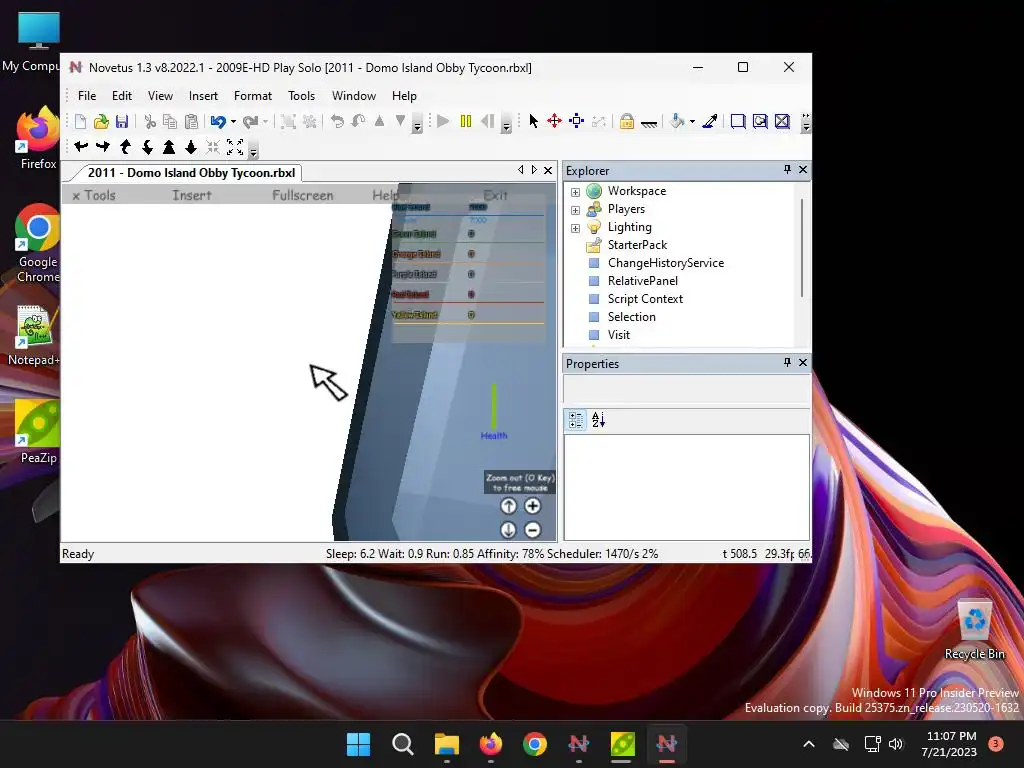
Task: Click the in-game Exit button
Action: (x=495, y=195)
